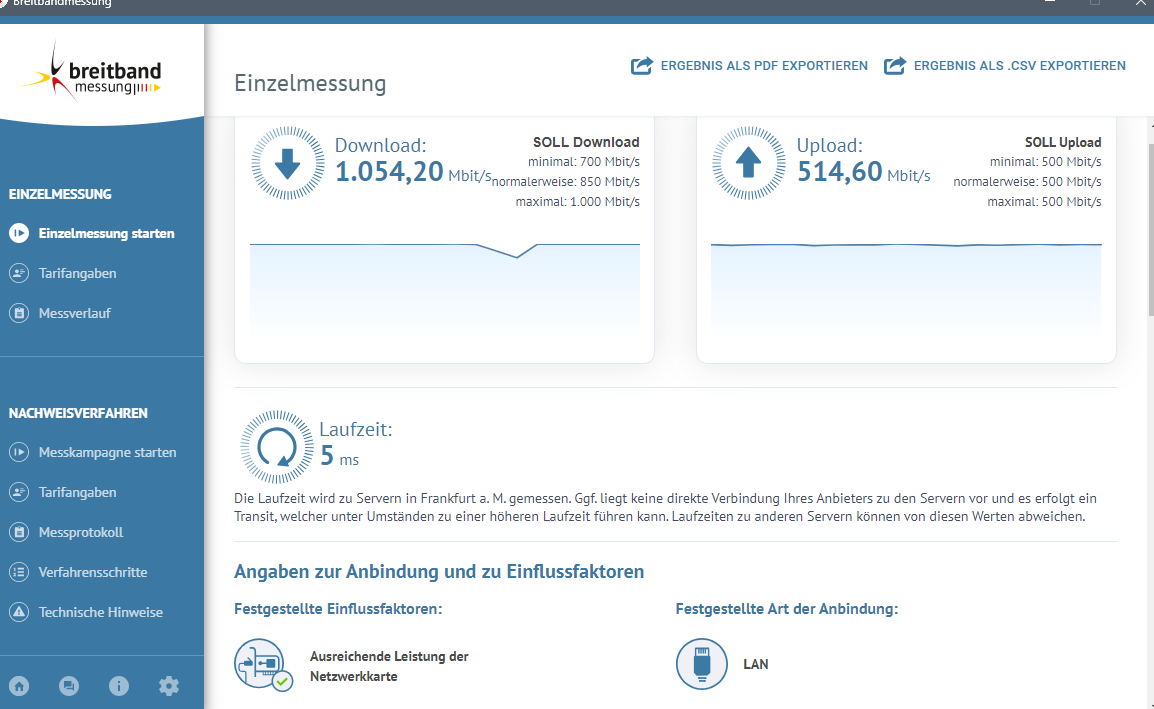The height and width of the screenshot is (709, 1154).
Task: Click the PDF export share icon
Action: 642,66
